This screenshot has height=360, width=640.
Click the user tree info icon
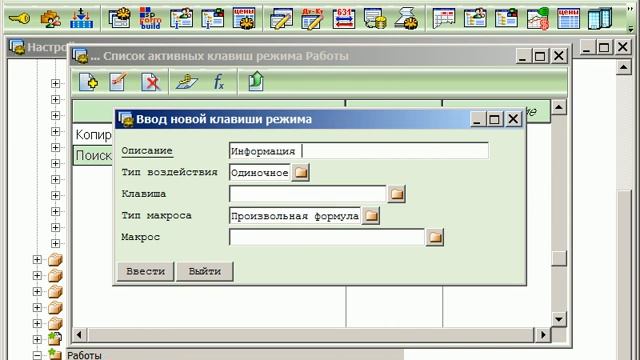point(181,18)
